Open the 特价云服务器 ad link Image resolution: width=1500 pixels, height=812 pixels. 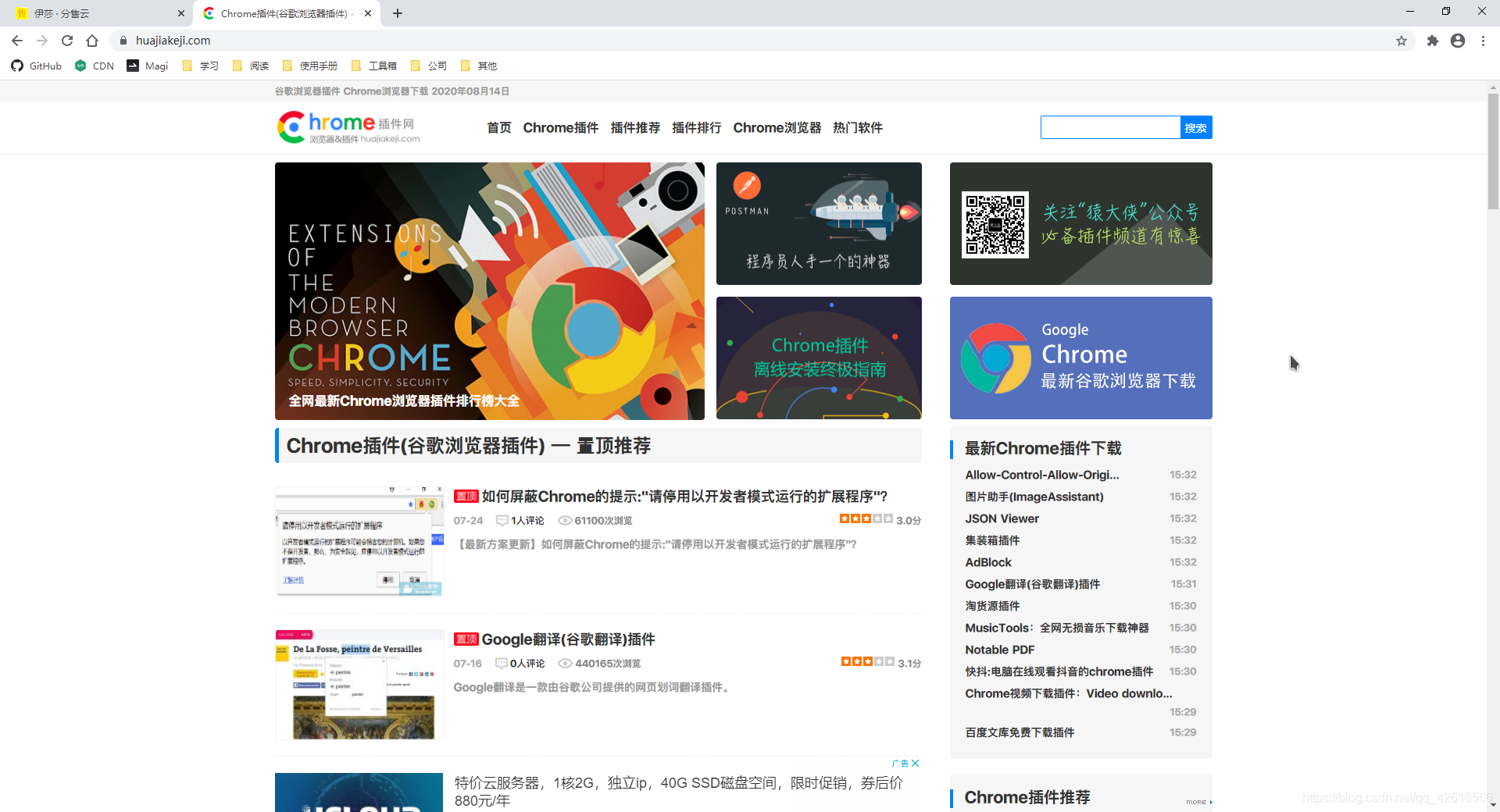678,792
